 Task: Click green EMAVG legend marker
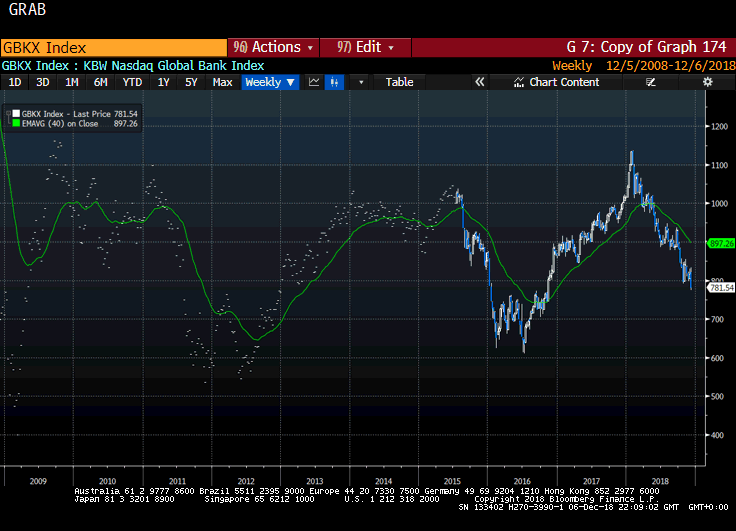click(x=16, y=125)
